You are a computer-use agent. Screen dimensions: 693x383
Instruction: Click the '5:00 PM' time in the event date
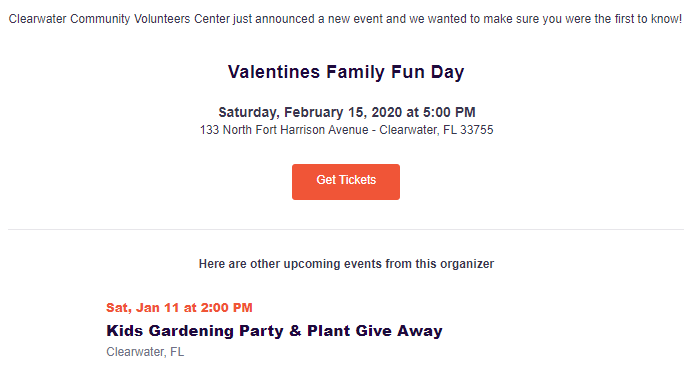(449, 112)
